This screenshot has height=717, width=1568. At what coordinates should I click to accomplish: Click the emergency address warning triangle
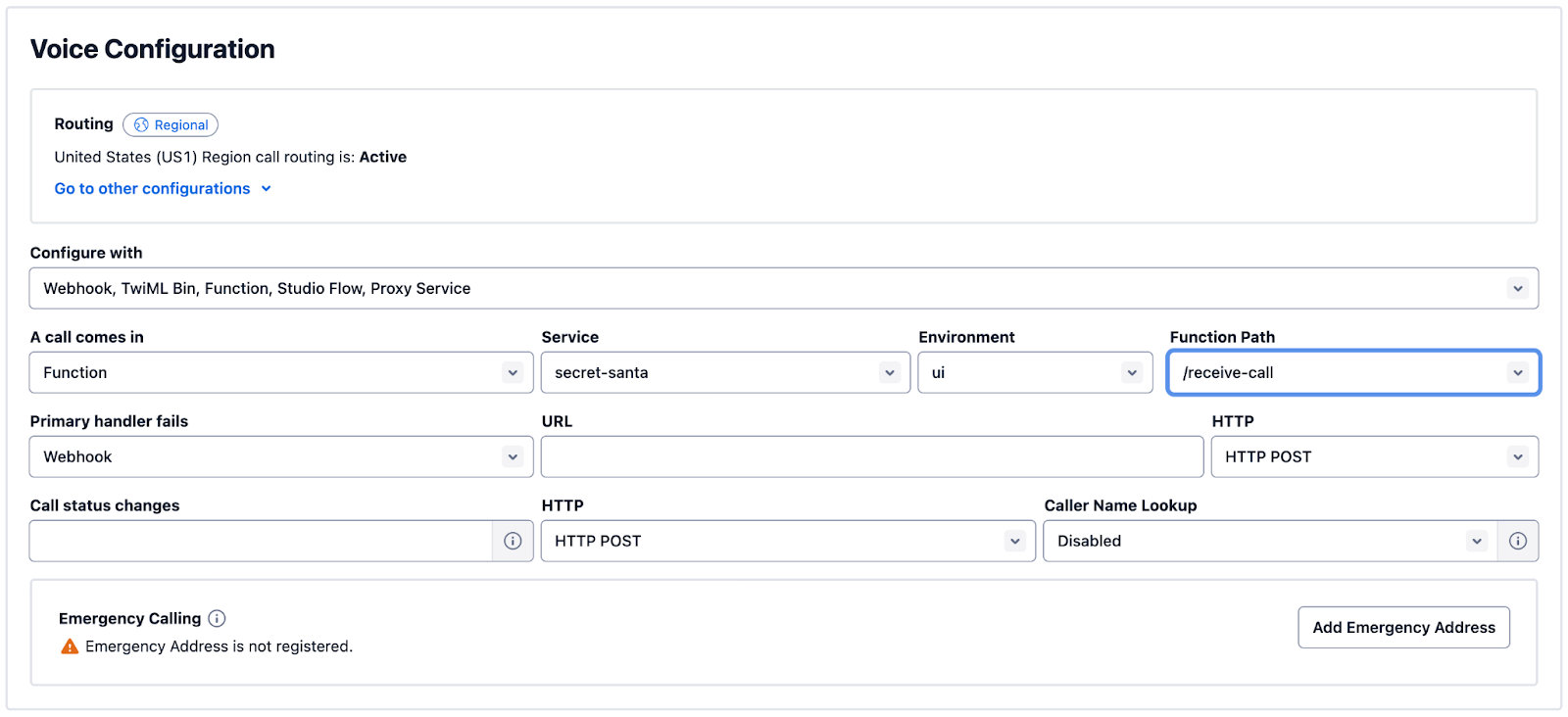[x=70, y=646]
